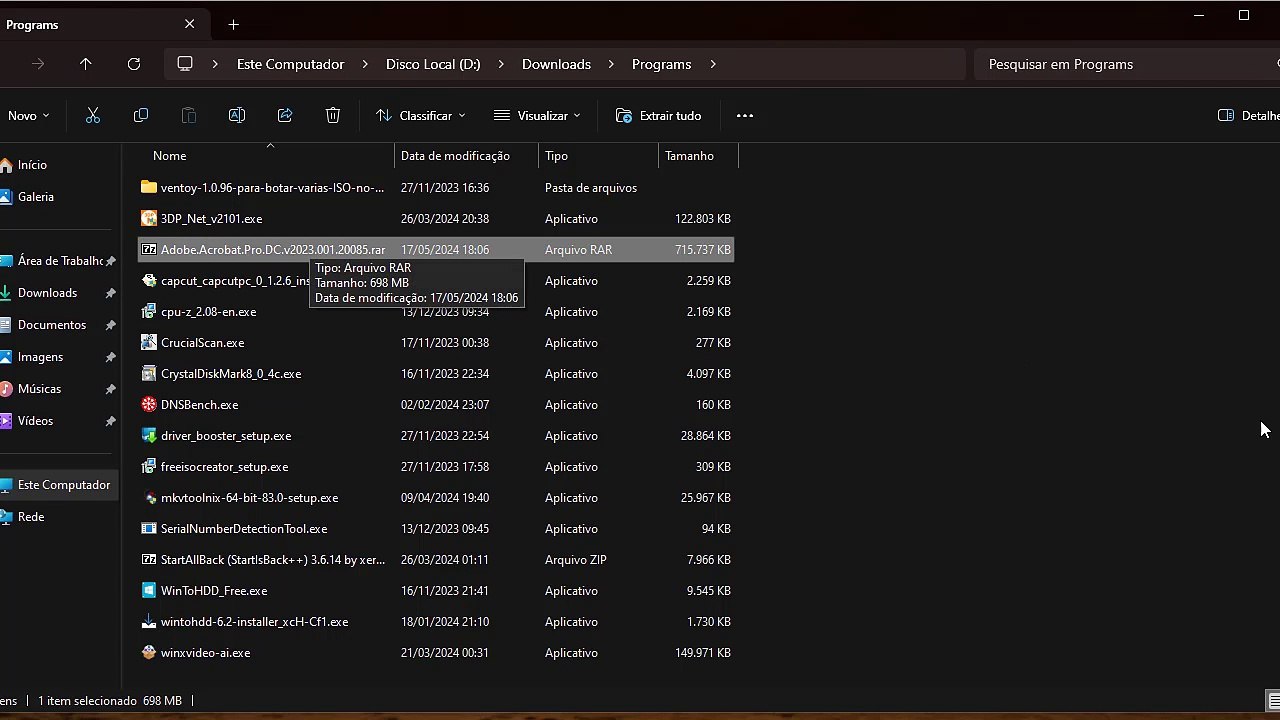Select freeisocreator_setup.exe file name
This screenshot has height=720, width=1280.
[224, 467]
